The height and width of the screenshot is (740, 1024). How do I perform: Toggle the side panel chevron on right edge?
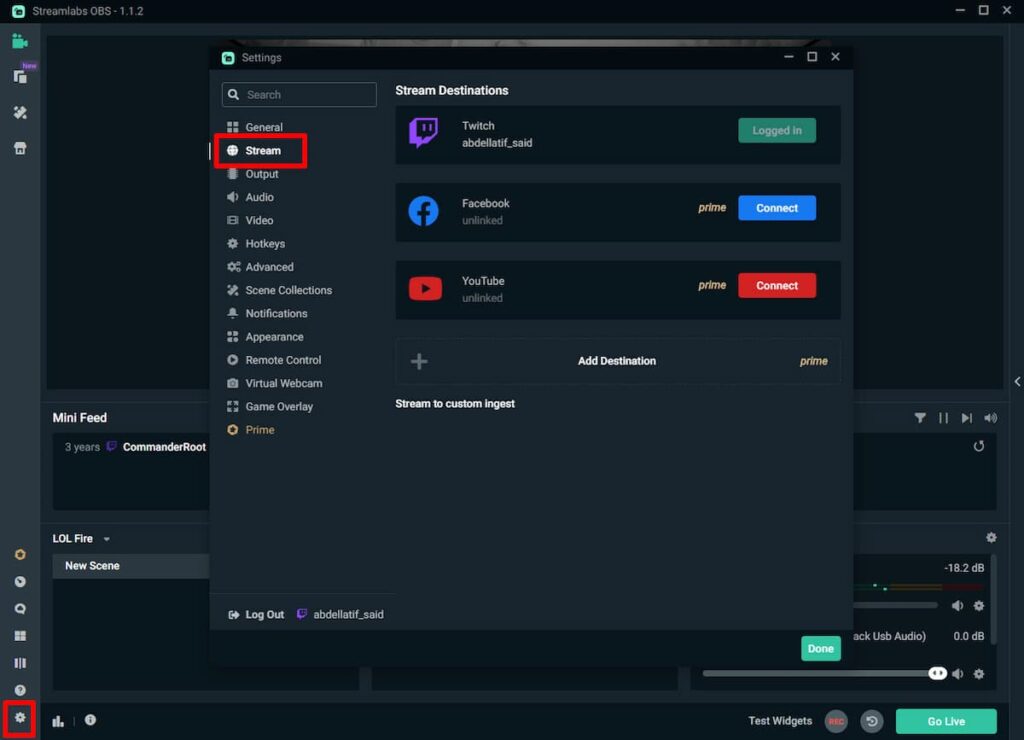[1017, 381]
